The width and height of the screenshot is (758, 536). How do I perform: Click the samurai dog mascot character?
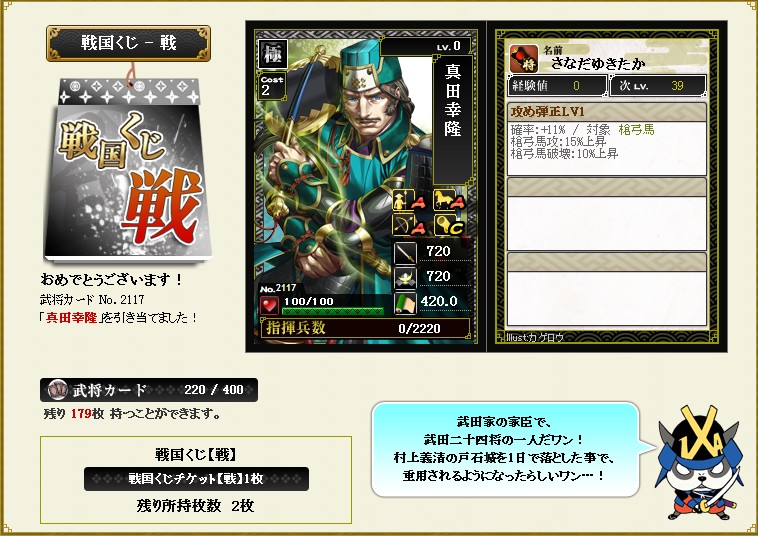point(699,463)
